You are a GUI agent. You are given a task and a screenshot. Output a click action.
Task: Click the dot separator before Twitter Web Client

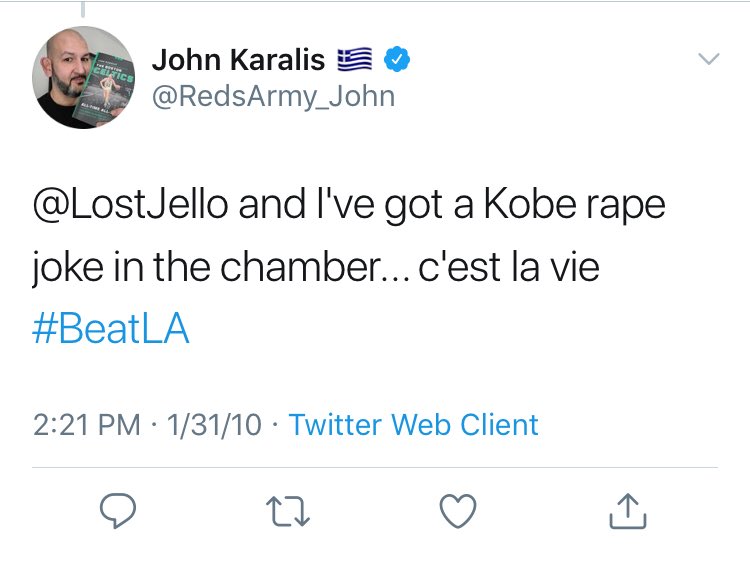[x=276, y=424]
